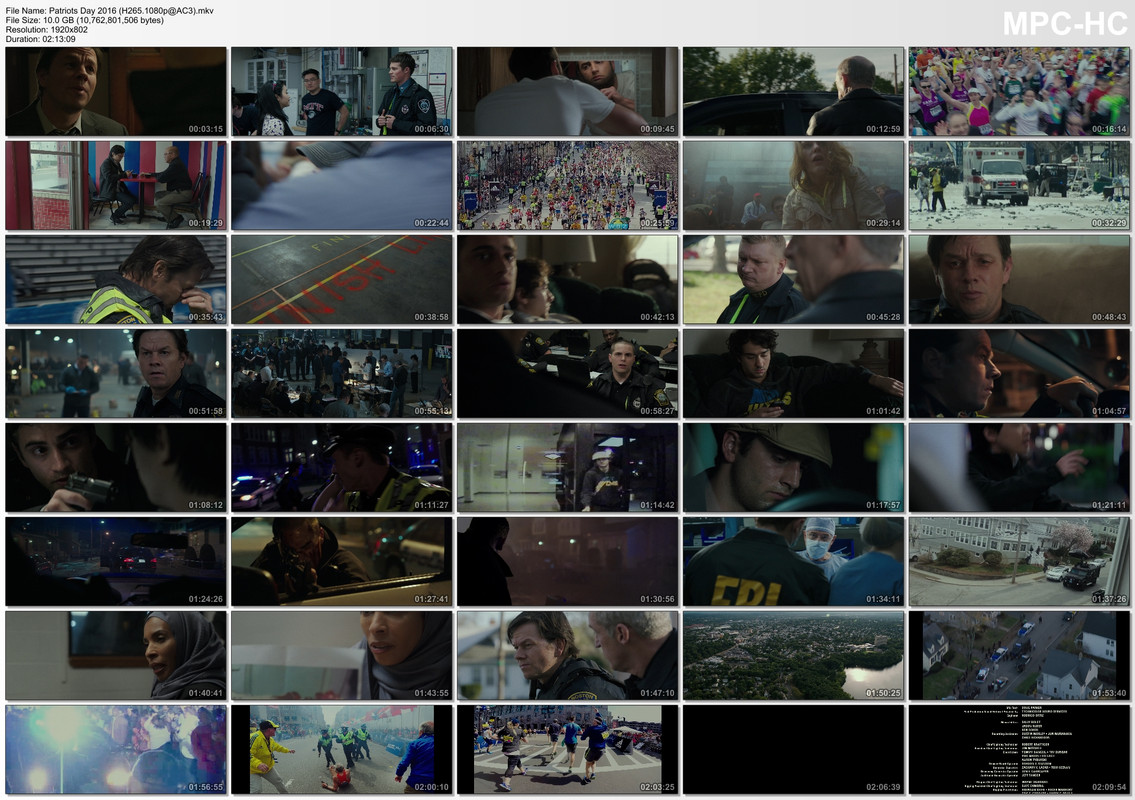Open the frame at 00:06:30

pos(342,92)
